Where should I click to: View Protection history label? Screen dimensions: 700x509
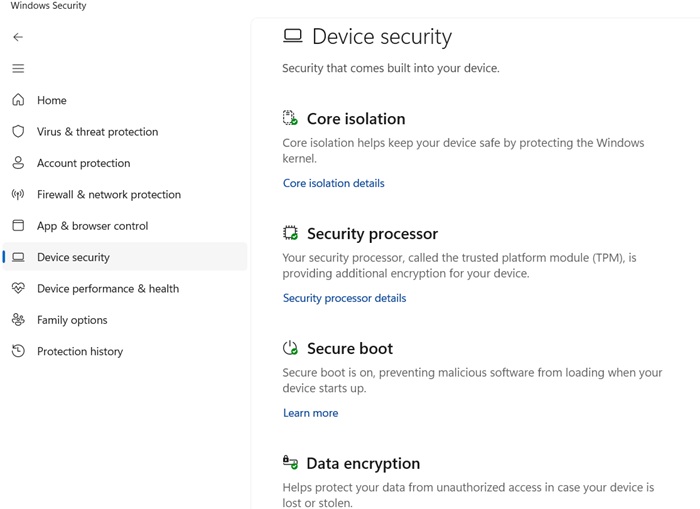[x=80, y=351]
